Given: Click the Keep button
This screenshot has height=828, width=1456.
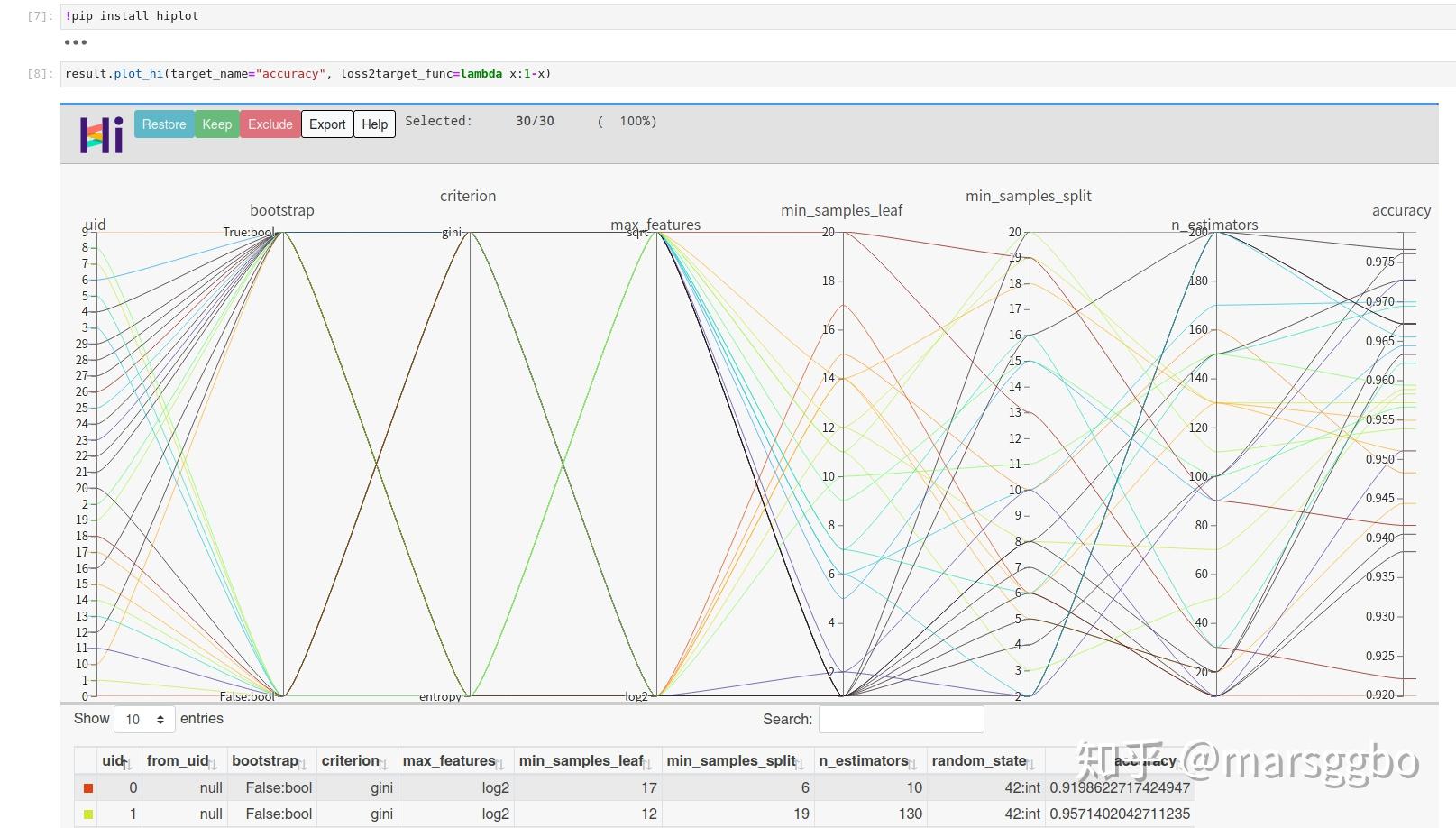Looking at the screenshot, I should click(x=216, y=124).
